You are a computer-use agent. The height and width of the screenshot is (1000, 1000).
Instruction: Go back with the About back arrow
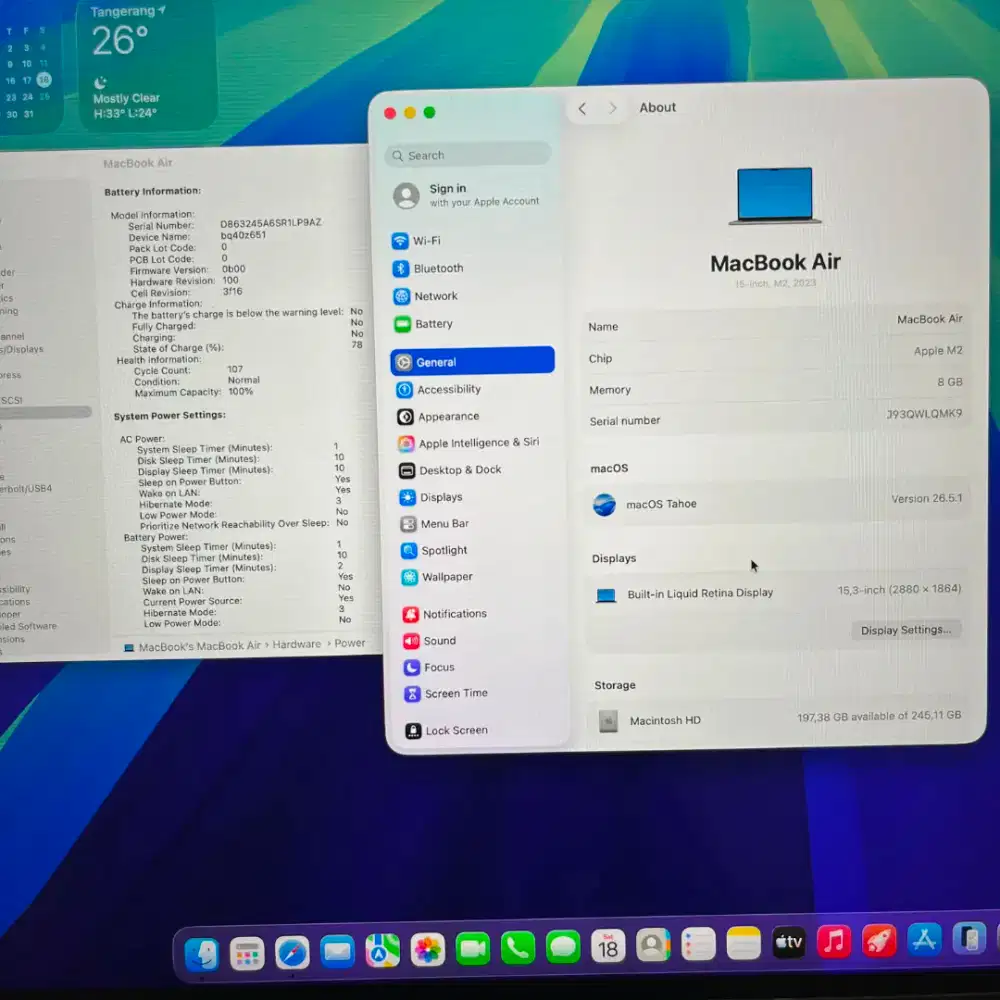pyautogui.click(x=582, y=109)
